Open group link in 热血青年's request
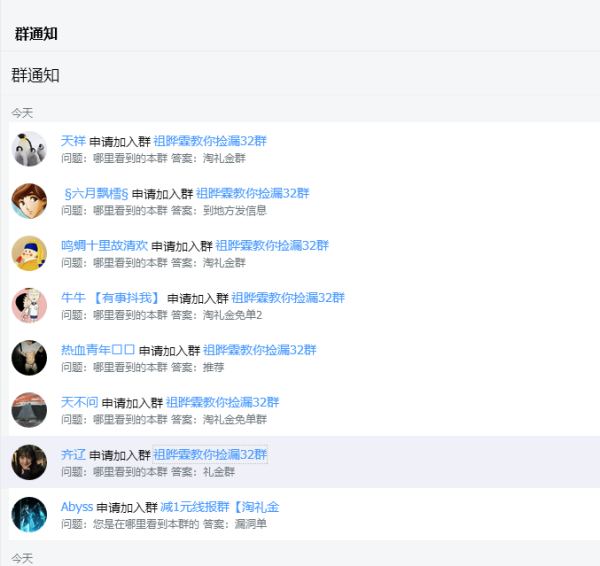The width and height of the screenshot is (600, 566). [260, 350]
